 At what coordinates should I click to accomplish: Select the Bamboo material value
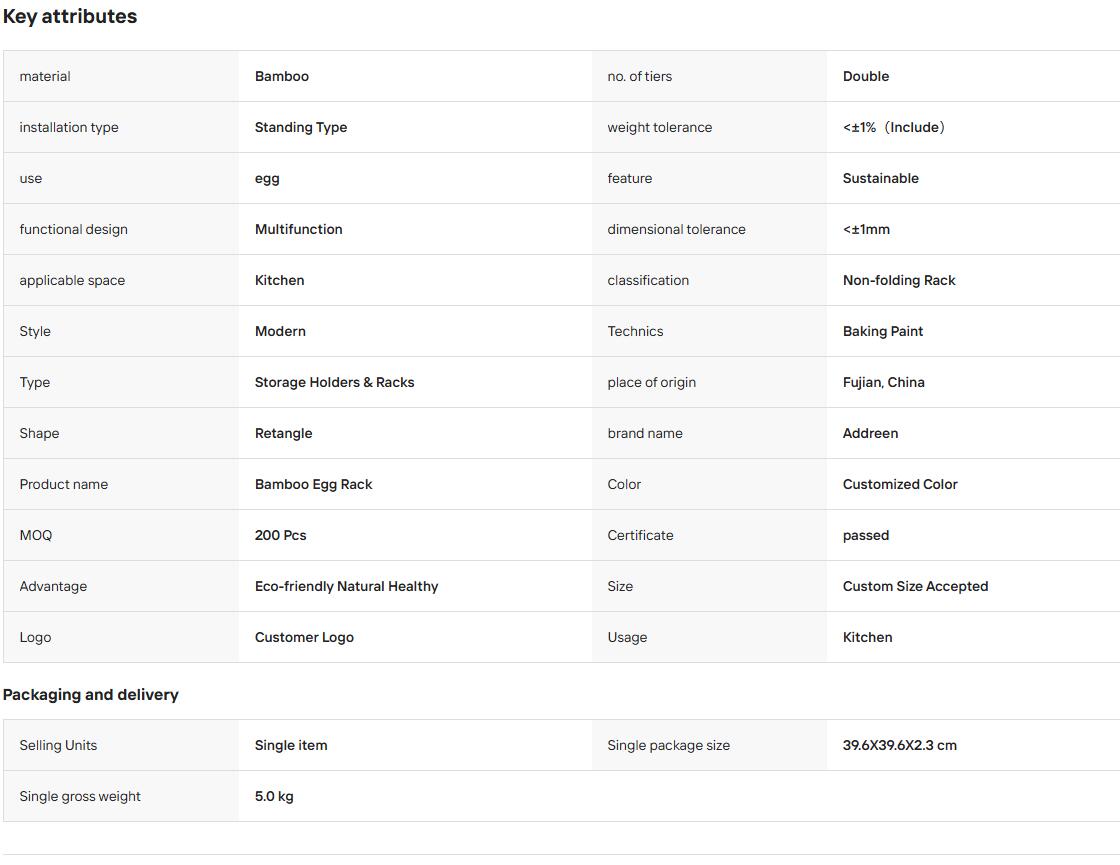click(x=281, y=76)
